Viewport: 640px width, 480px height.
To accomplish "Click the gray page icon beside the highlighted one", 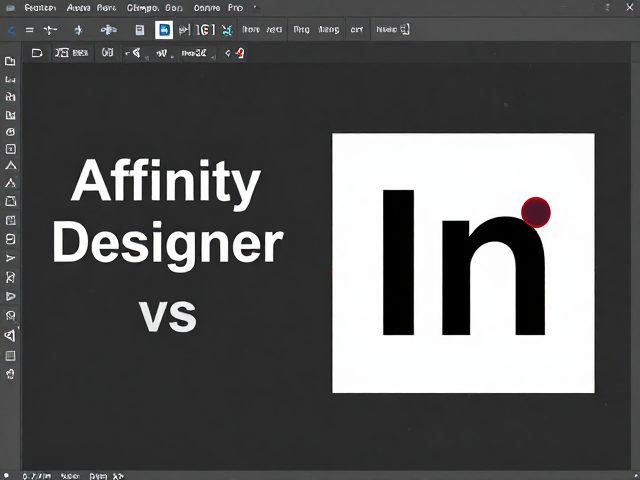I will [x=140, y=30].
